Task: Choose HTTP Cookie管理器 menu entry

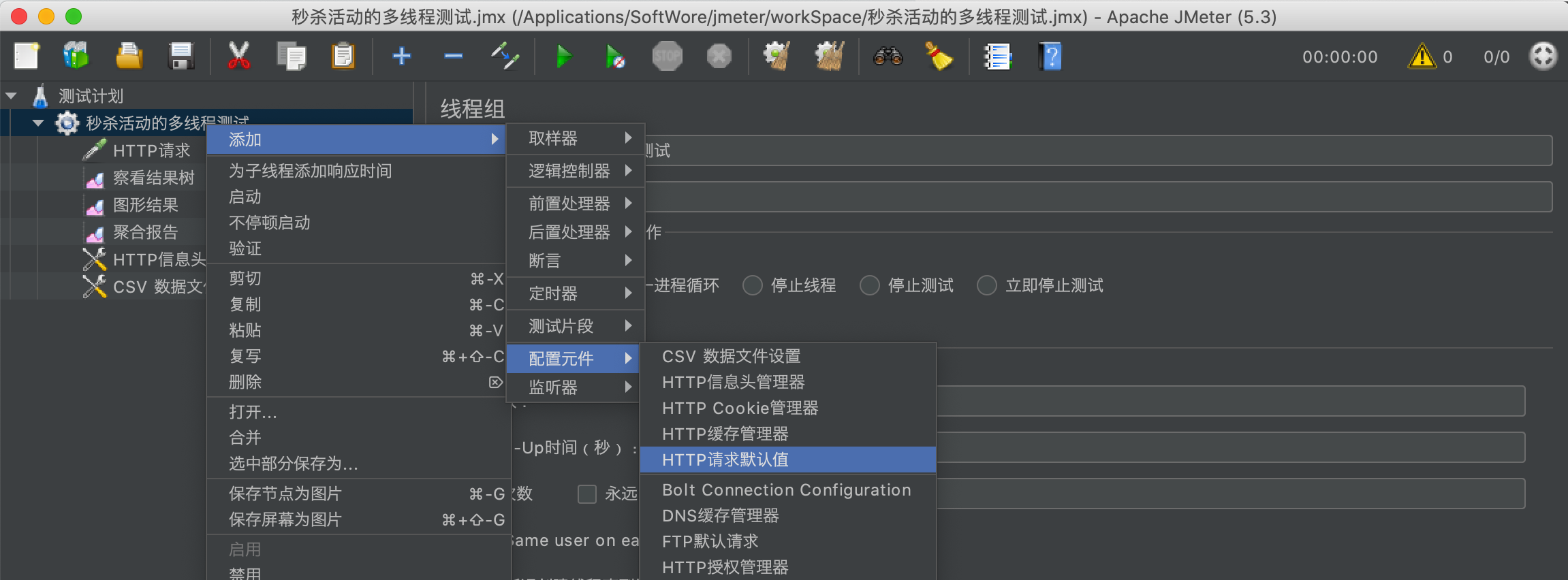Action: [x=788, y=408]
